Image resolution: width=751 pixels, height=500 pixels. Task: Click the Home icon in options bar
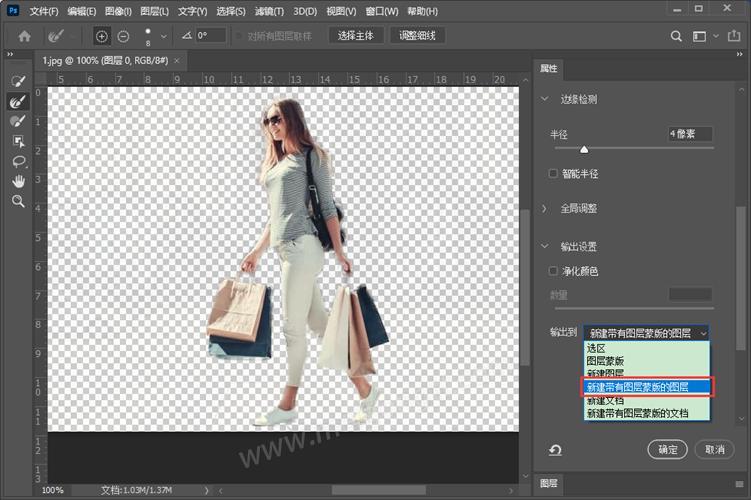[x=24, y=36]
